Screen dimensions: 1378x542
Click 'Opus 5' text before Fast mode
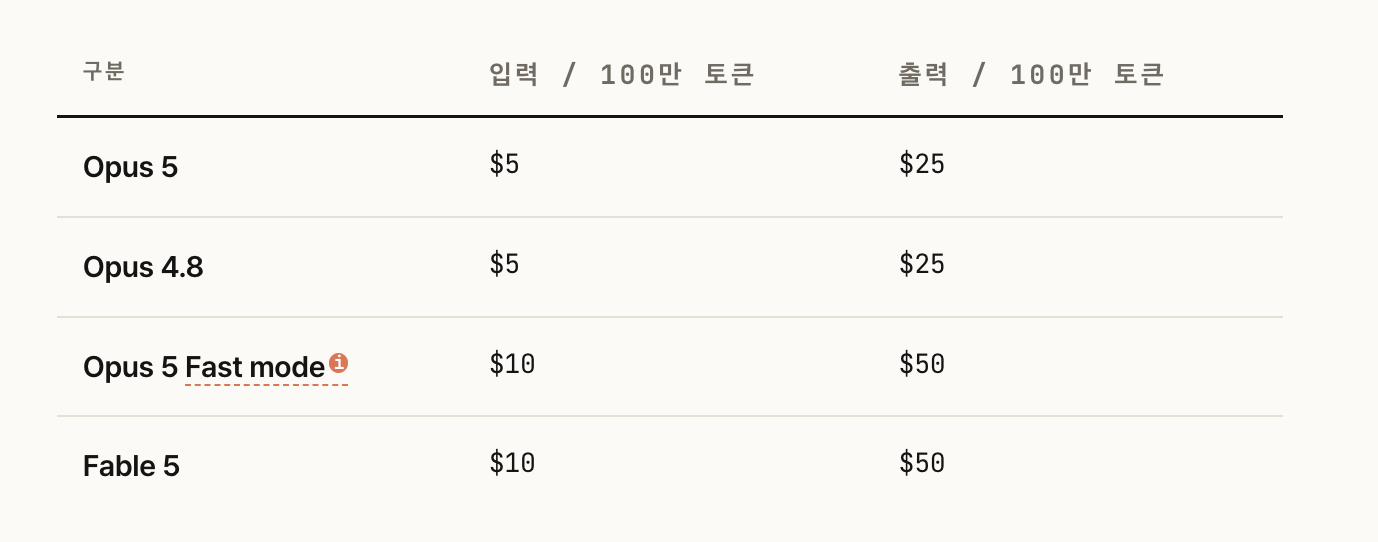pos(131,368)
